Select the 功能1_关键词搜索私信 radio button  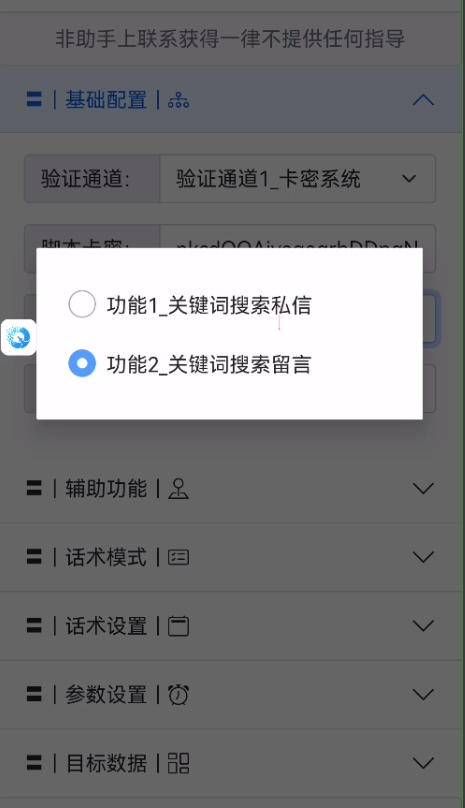[82, 304]
